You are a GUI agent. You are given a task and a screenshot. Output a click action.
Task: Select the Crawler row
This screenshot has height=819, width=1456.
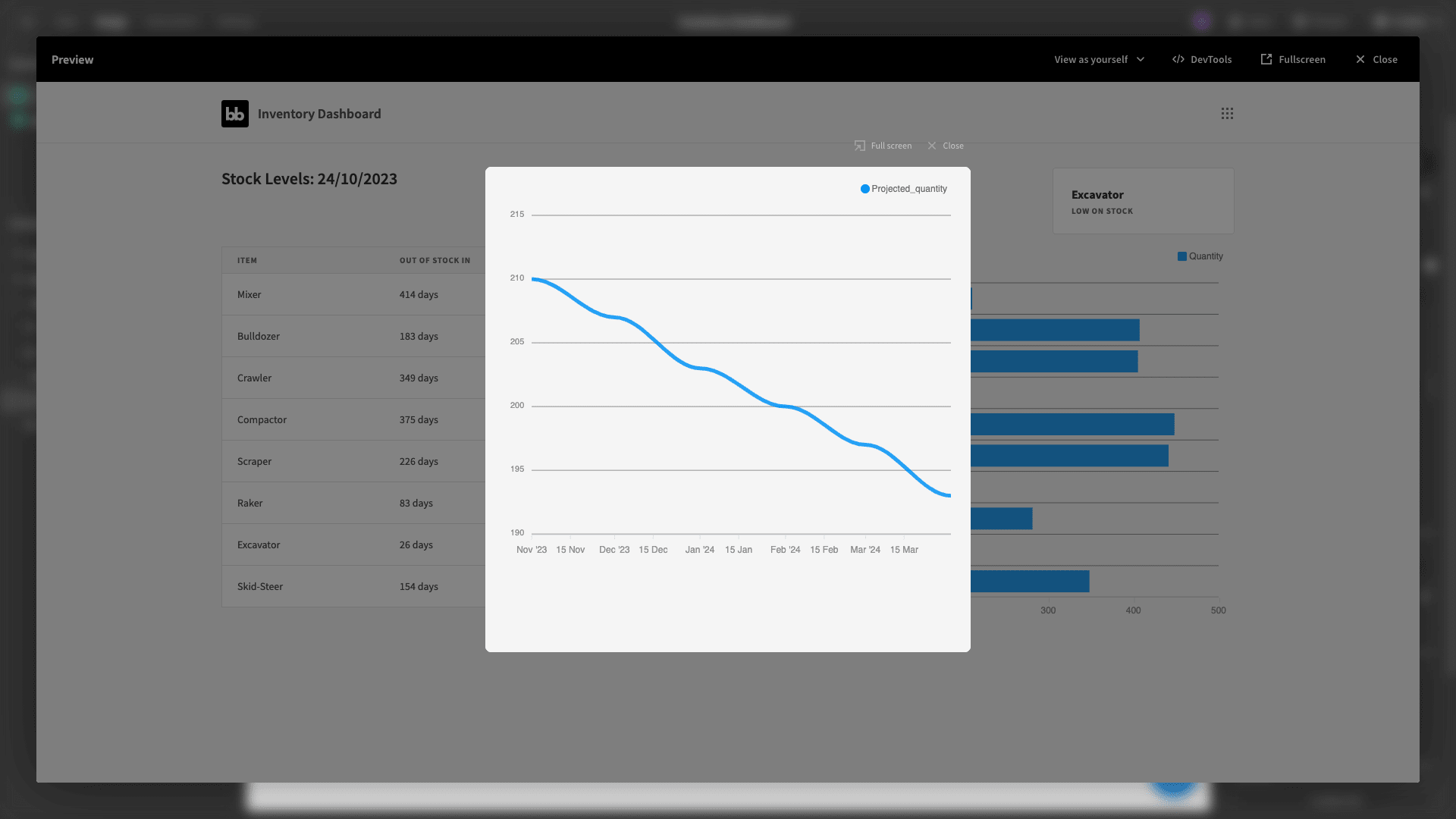click(x=353, y=378)
